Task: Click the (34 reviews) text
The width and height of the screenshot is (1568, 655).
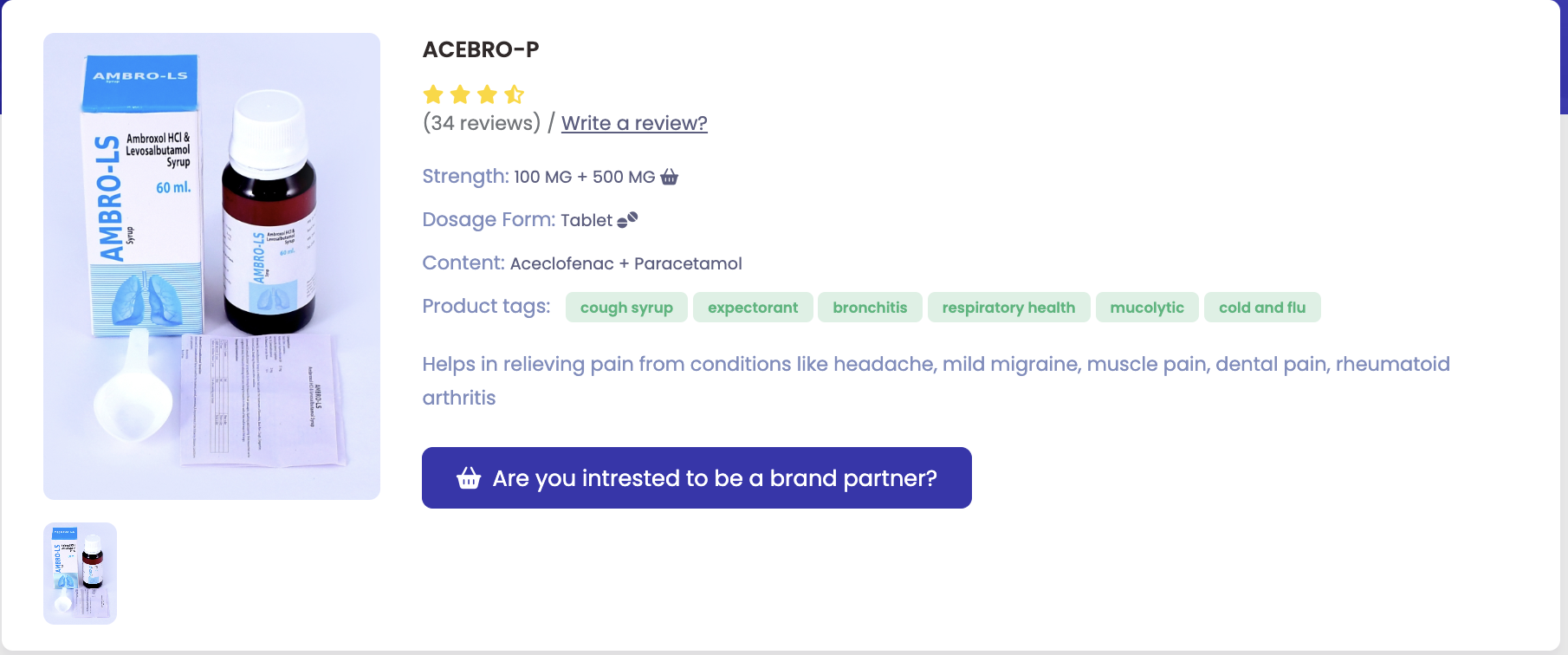Action: pos(483,123)
